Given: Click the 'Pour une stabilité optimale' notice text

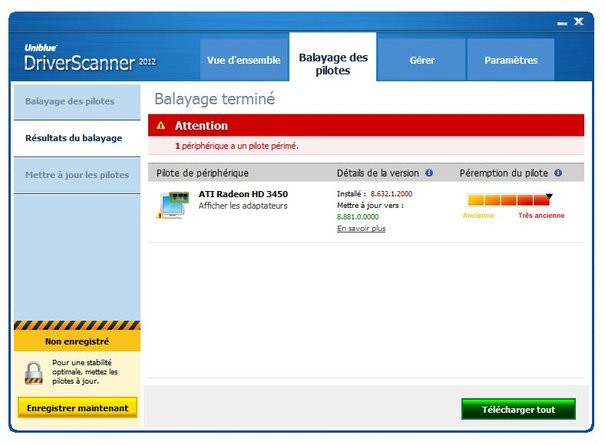Looking at the screenshot, I should click(85, 372).
